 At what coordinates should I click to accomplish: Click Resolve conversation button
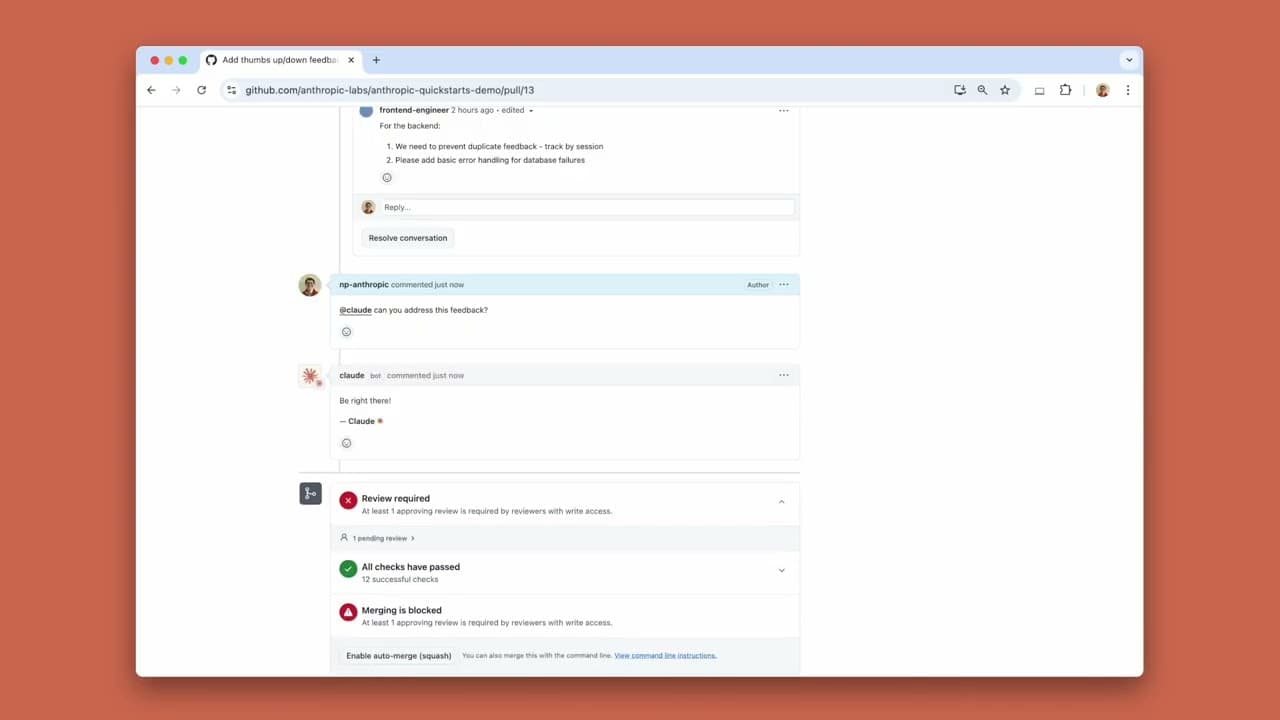click(408, 238)
